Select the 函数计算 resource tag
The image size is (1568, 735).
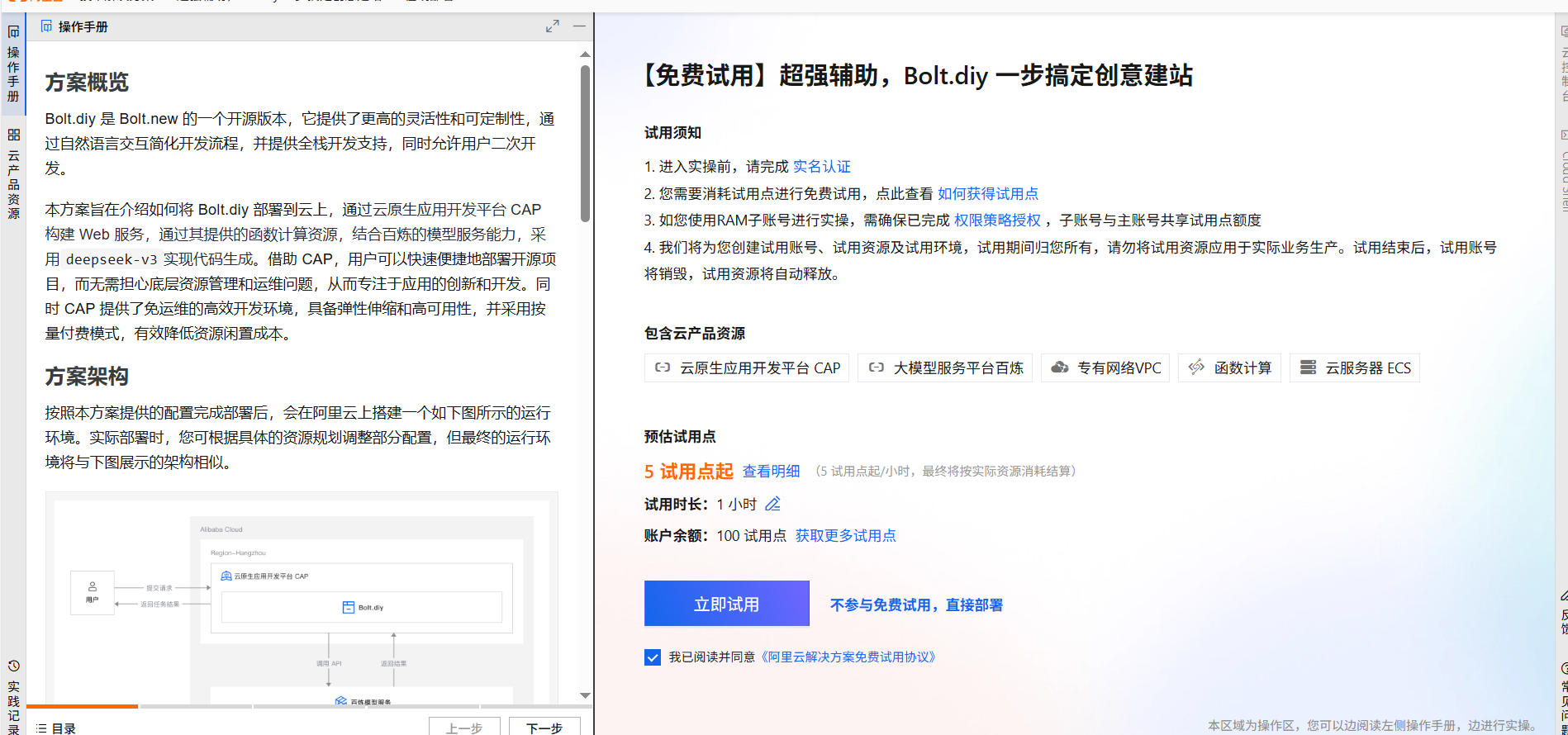click(x=1229, y=368)
